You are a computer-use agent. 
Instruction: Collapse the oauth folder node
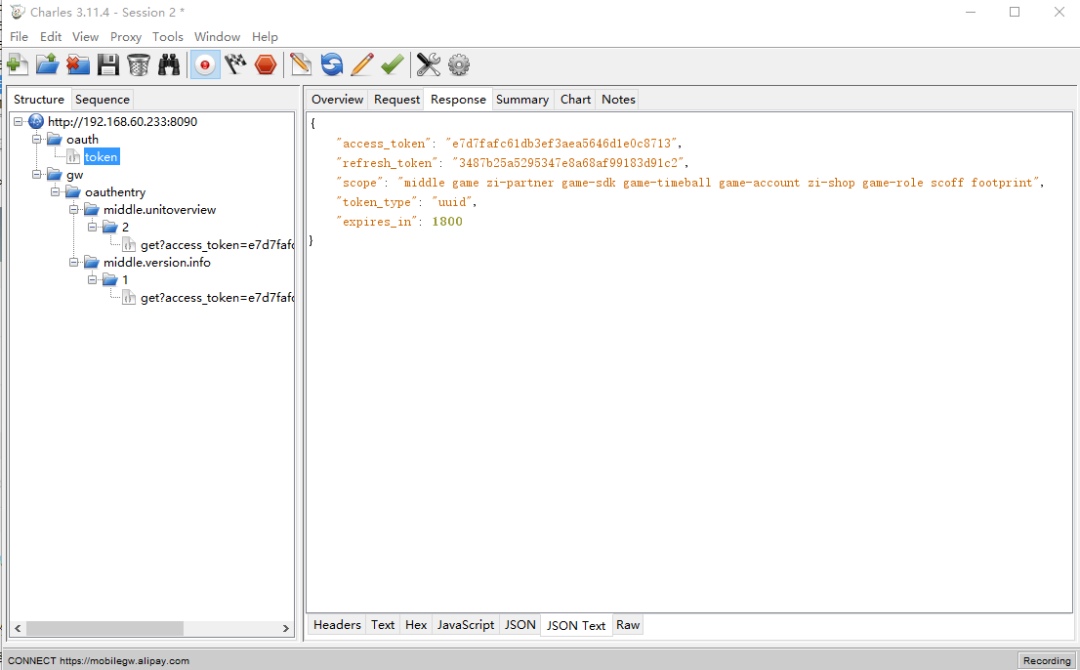(x=37, y=139)
